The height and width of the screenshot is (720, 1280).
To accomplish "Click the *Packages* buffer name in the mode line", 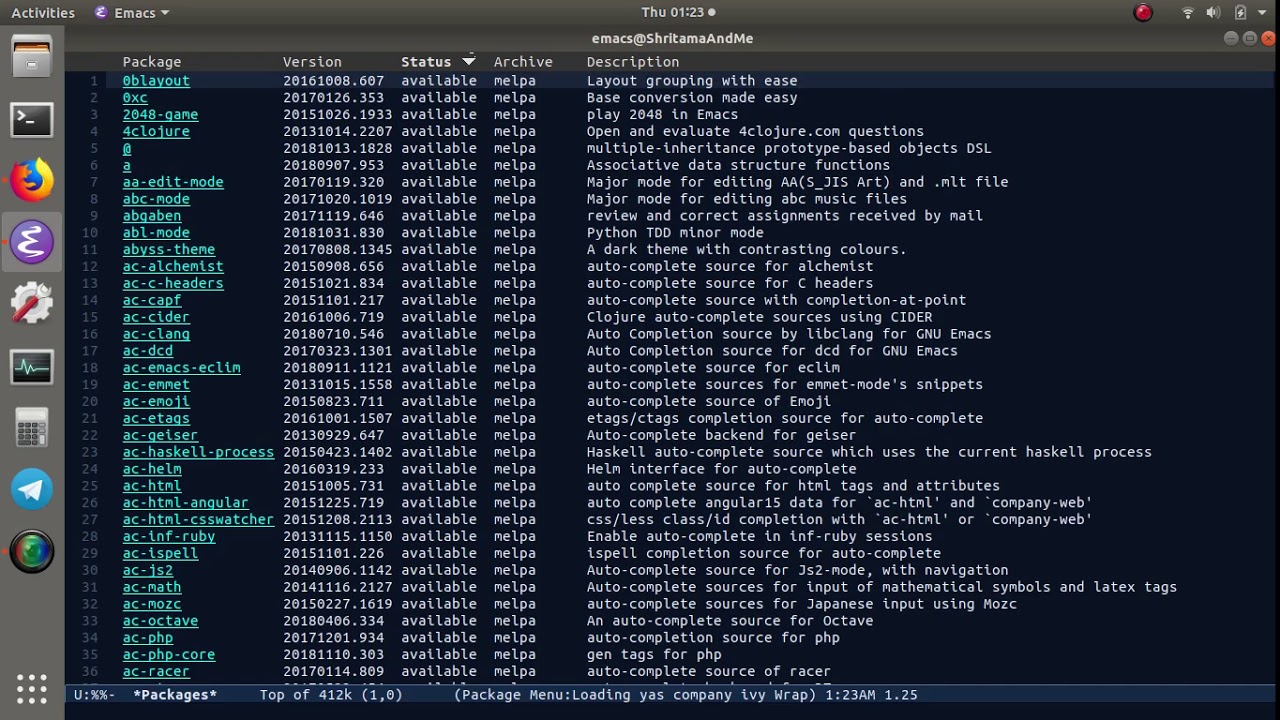I will tap(175, 695).
